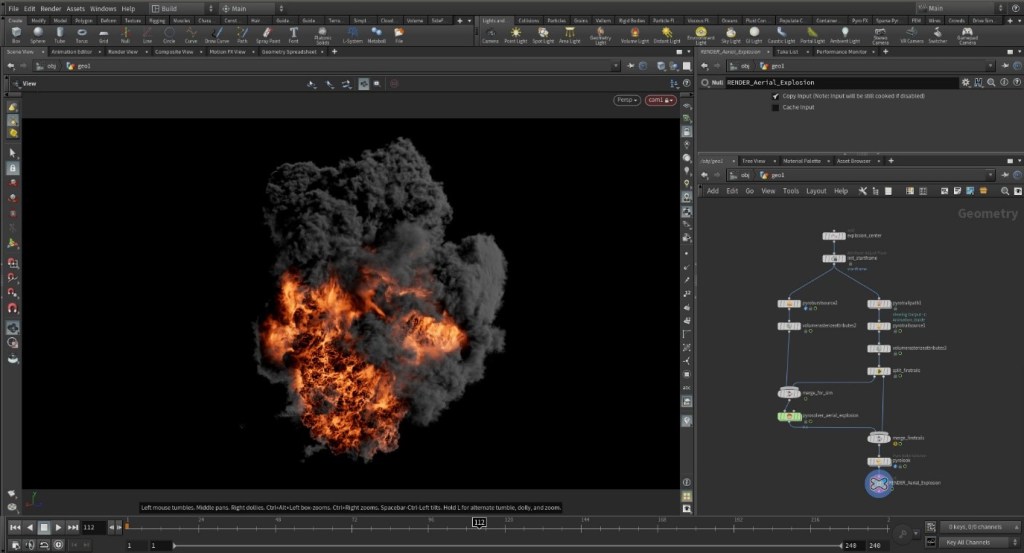Open the Layout menu in network editor
This screenshot has width=1024, height=553.
(x=816, y=190)
